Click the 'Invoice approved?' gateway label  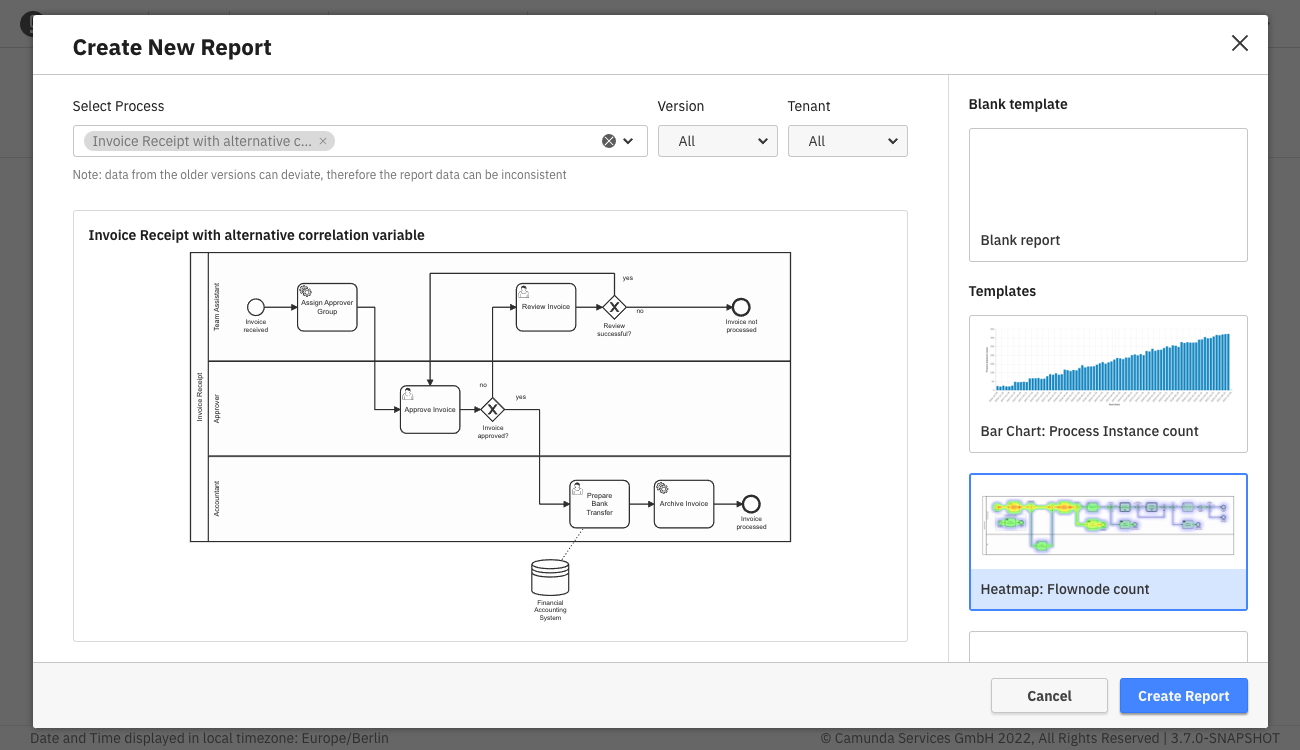493,432
